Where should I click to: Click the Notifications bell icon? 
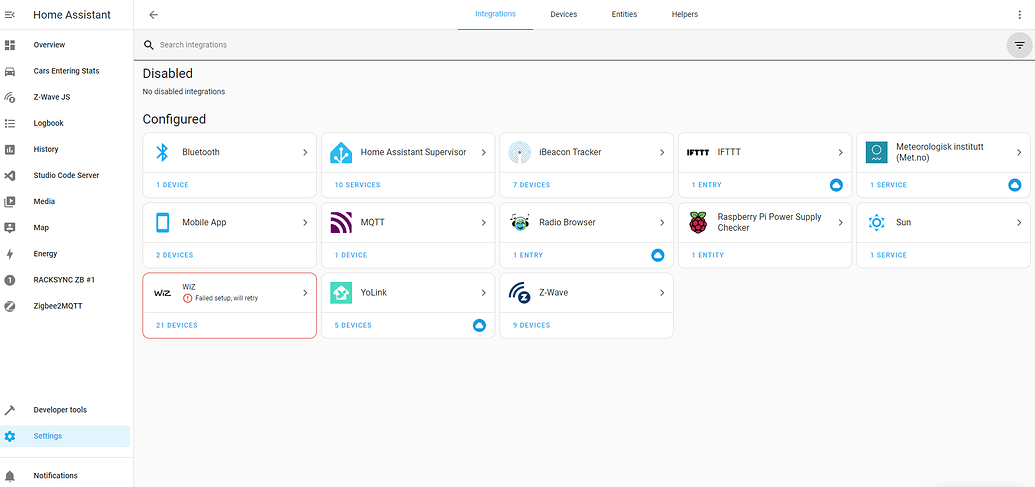point(9,476)
